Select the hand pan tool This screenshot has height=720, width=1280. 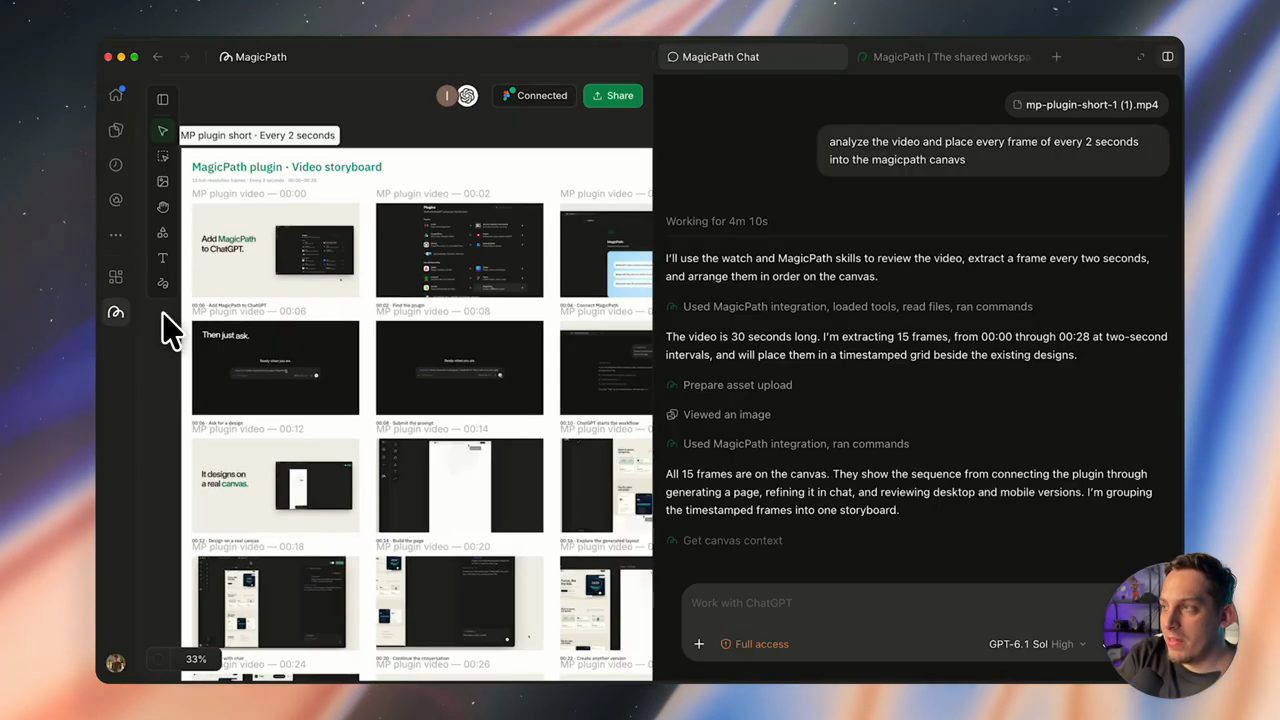coord(163,207)
